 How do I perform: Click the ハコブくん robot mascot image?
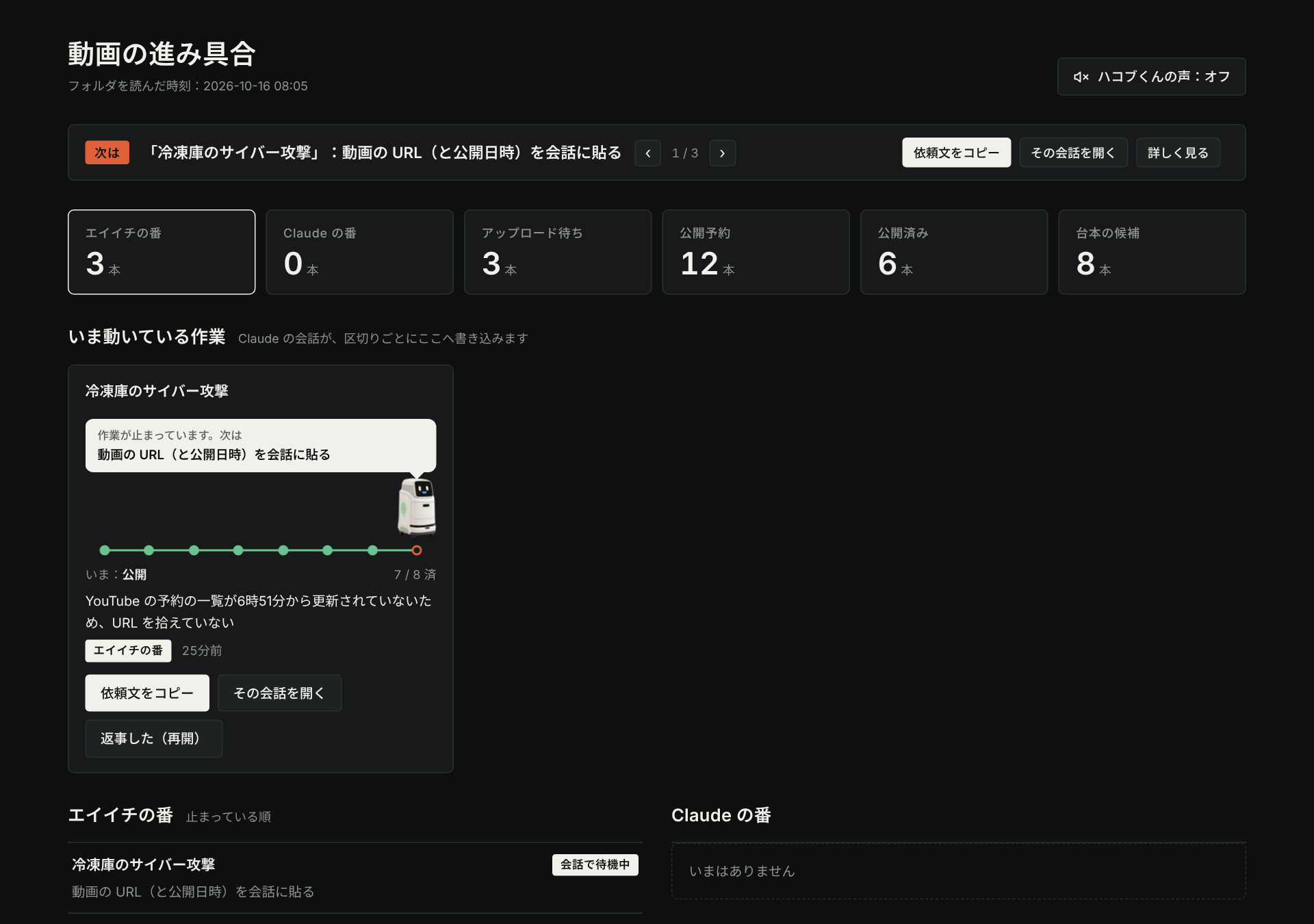(x=417, y=506)
